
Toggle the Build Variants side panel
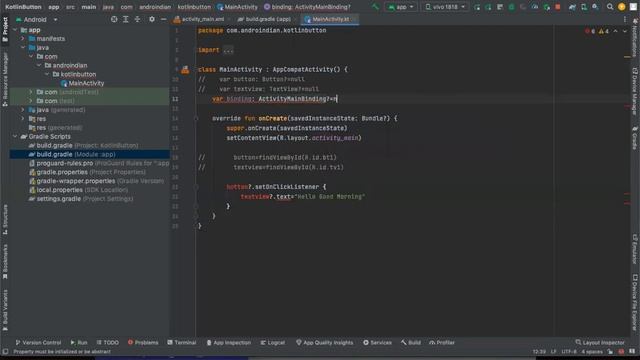(5, 309)
